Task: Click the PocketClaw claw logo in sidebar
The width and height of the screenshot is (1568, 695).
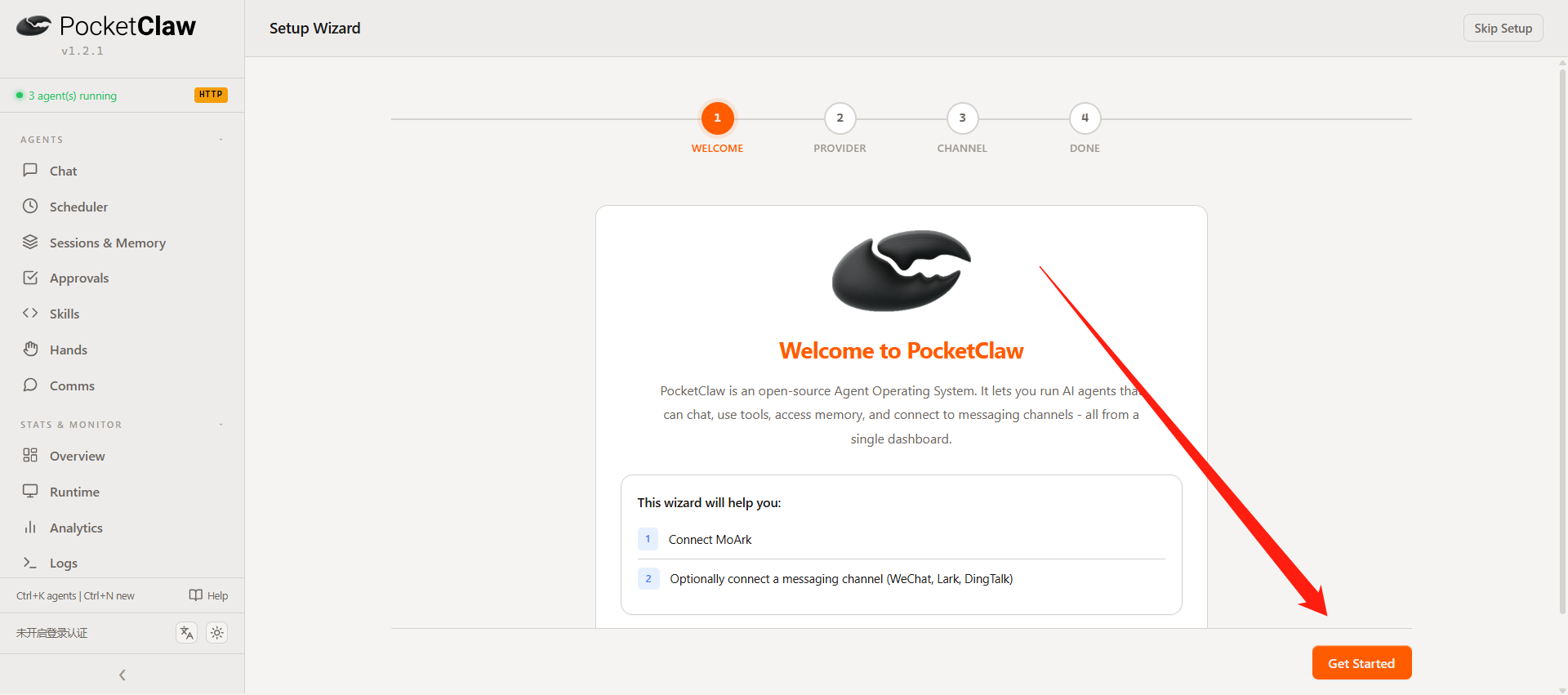Action: 33,26
